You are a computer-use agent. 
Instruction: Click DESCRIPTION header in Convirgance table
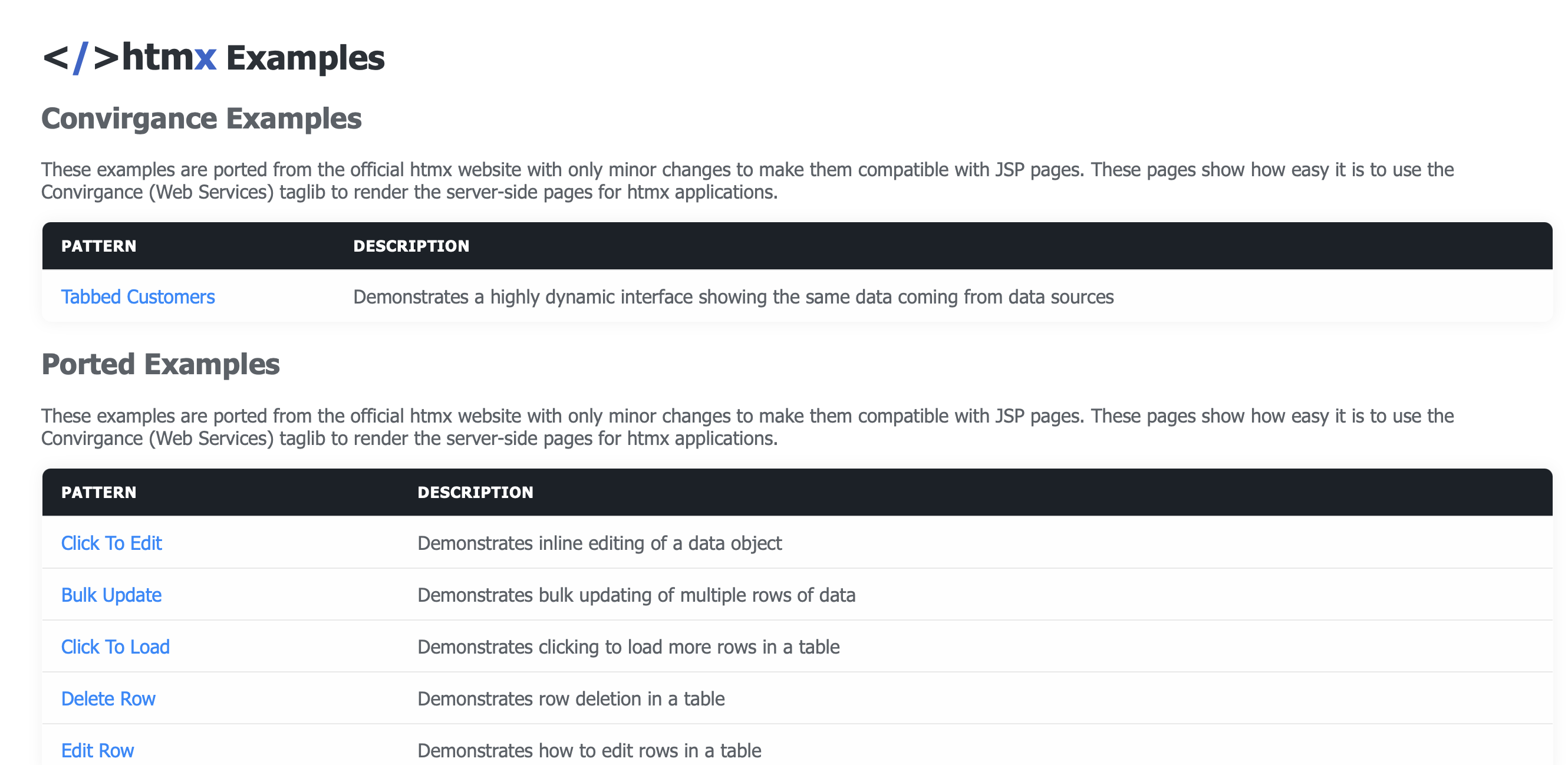pyautogui.click(x=411, y=246)
